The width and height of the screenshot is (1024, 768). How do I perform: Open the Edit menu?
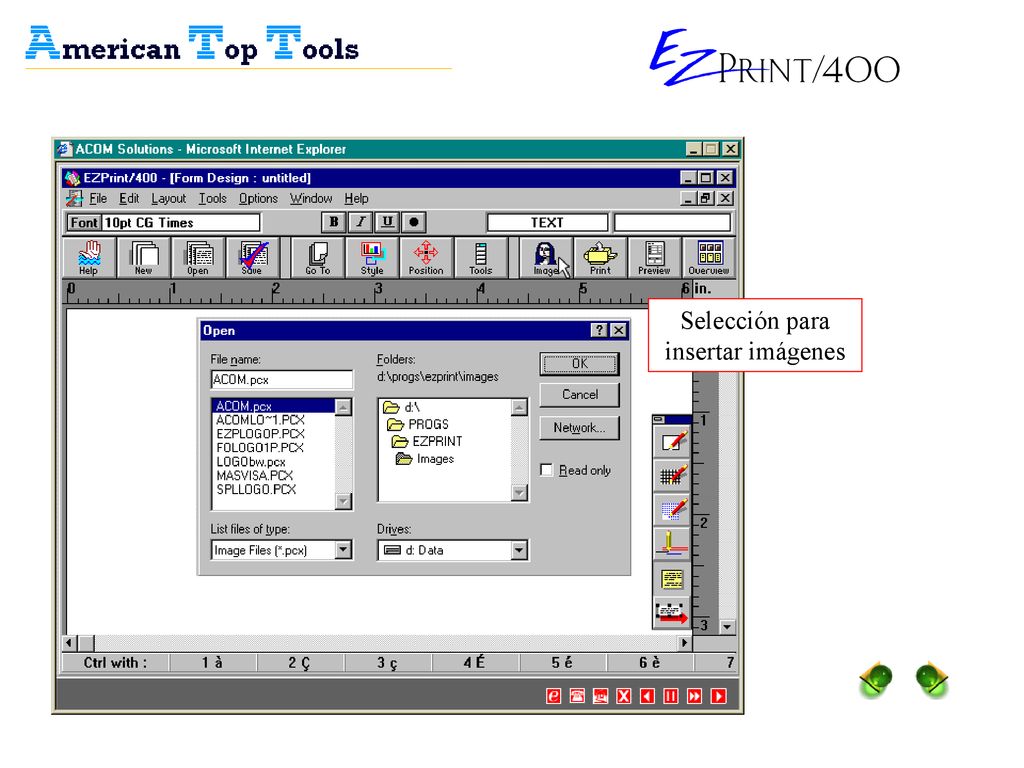129,199
